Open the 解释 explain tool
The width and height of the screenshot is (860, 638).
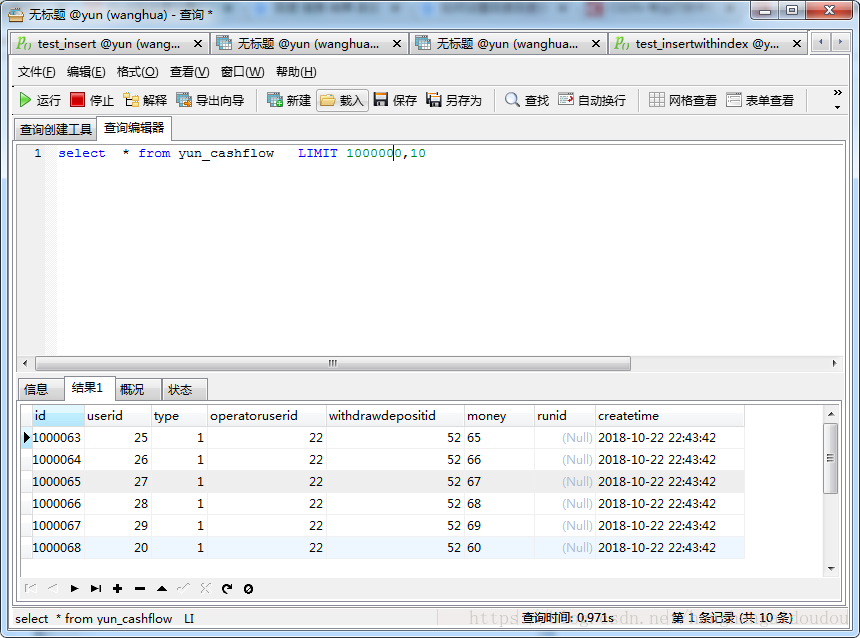pos(145,100)
